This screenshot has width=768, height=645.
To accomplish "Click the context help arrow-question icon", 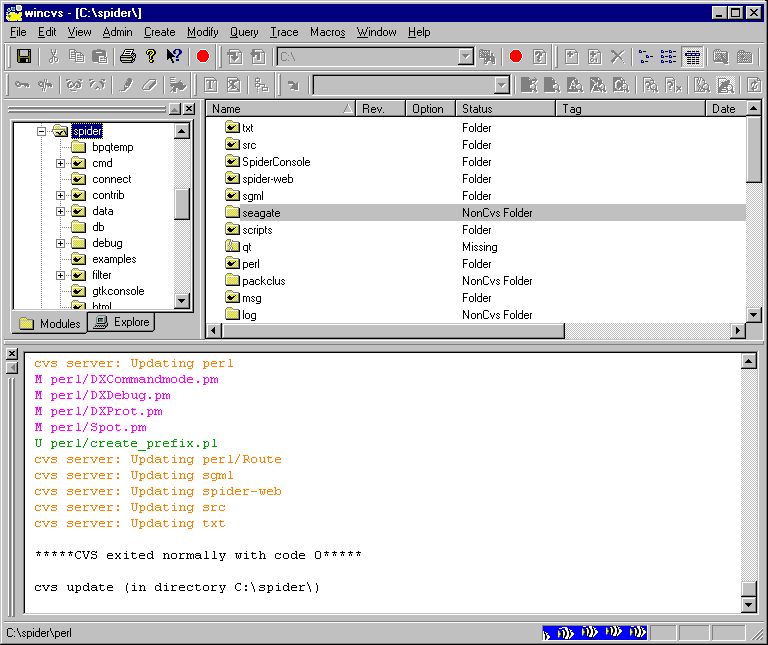I will (174, 57).
